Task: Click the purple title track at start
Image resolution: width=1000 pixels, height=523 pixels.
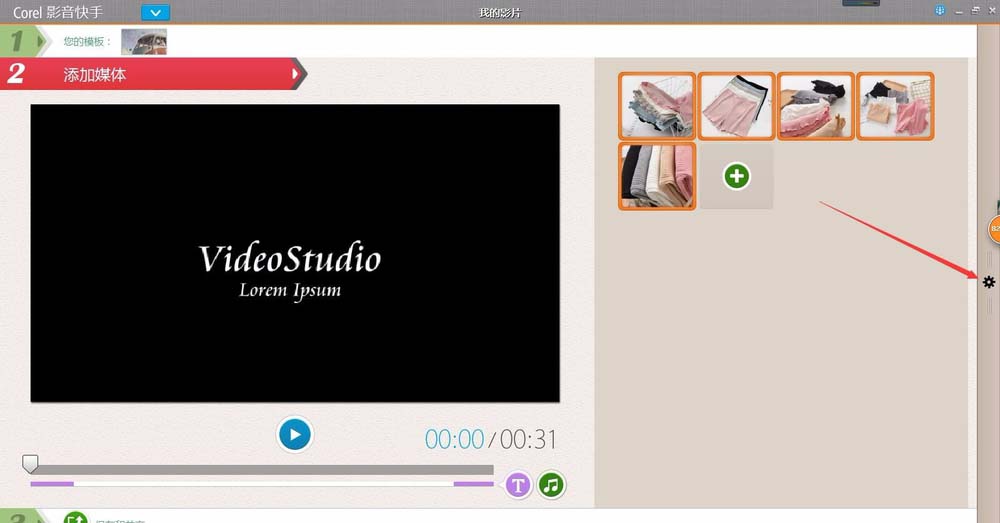Action: (52, 484)
